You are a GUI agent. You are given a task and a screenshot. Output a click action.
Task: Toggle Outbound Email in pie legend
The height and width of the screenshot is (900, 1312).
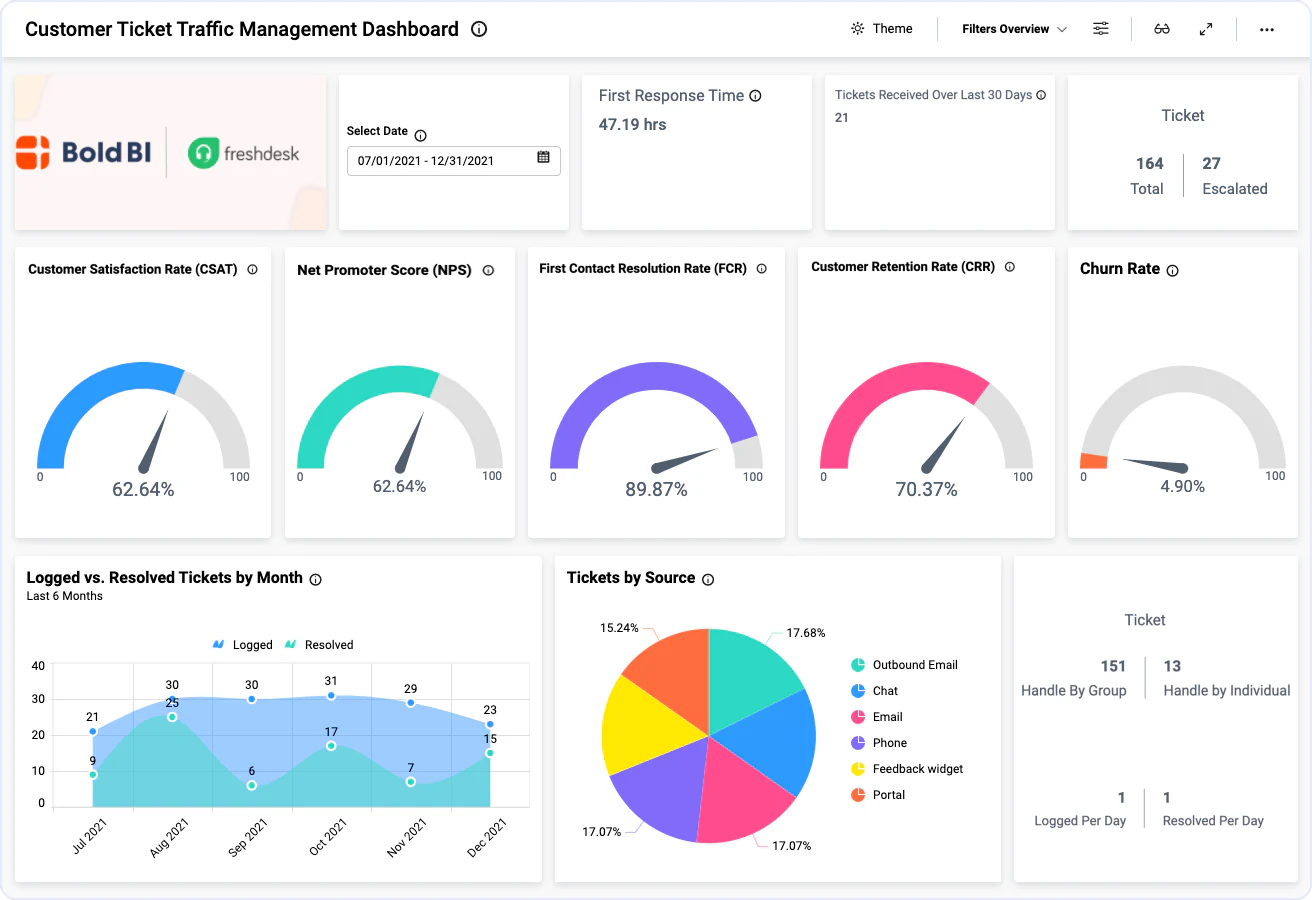[904, 665]
